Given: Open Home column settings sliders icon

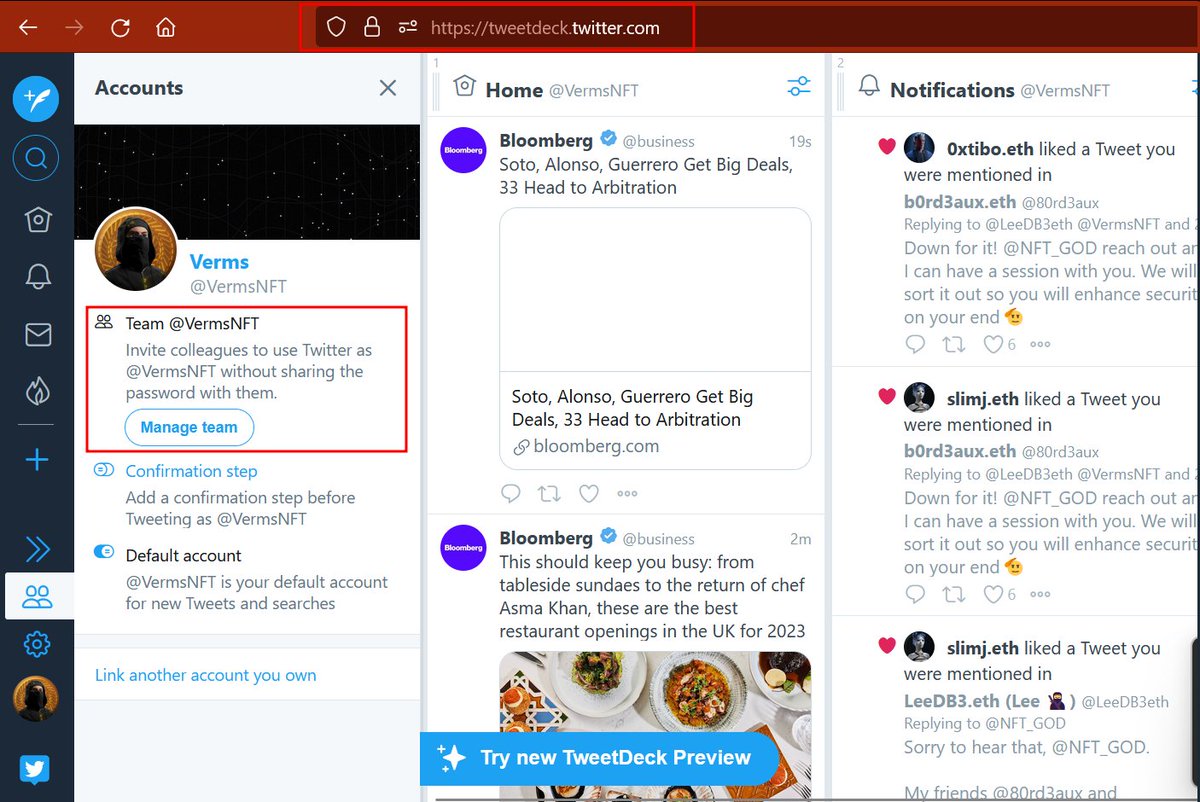Looking at the screenshot, I should tap(799, 87).
